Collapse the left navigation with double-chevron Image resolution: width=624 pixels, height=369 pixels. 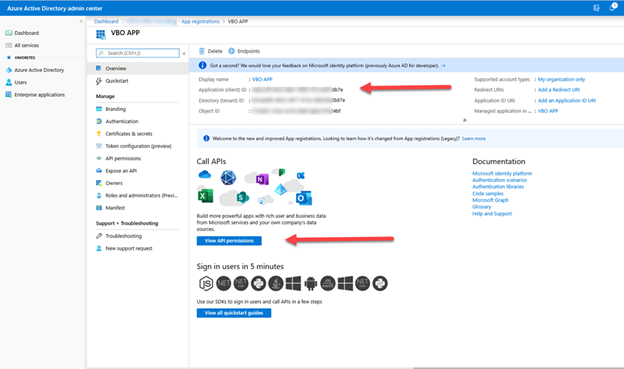[x=81, y=21]
